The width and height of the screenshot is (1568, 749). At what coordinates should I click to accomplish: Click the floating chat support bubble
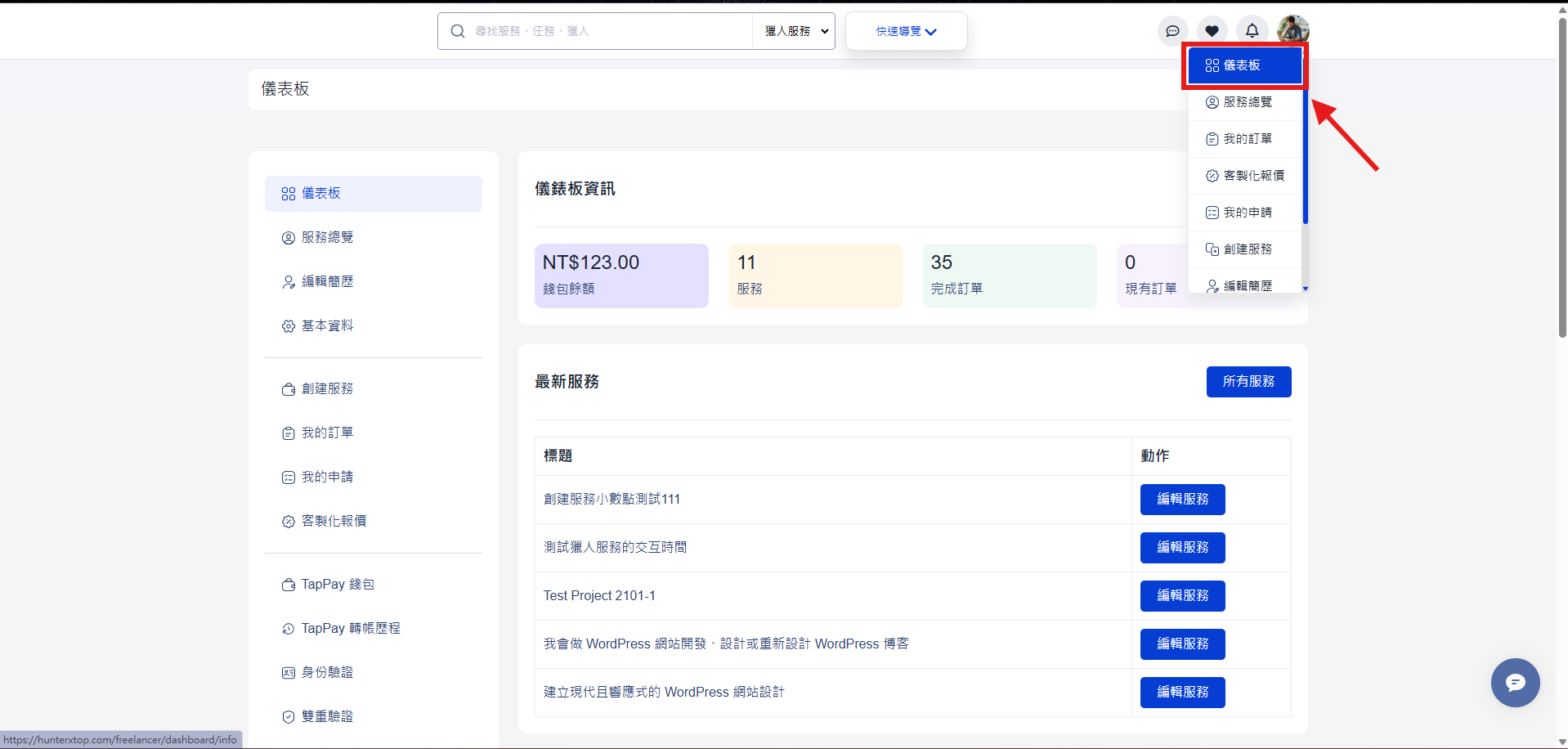(1515, 683)
